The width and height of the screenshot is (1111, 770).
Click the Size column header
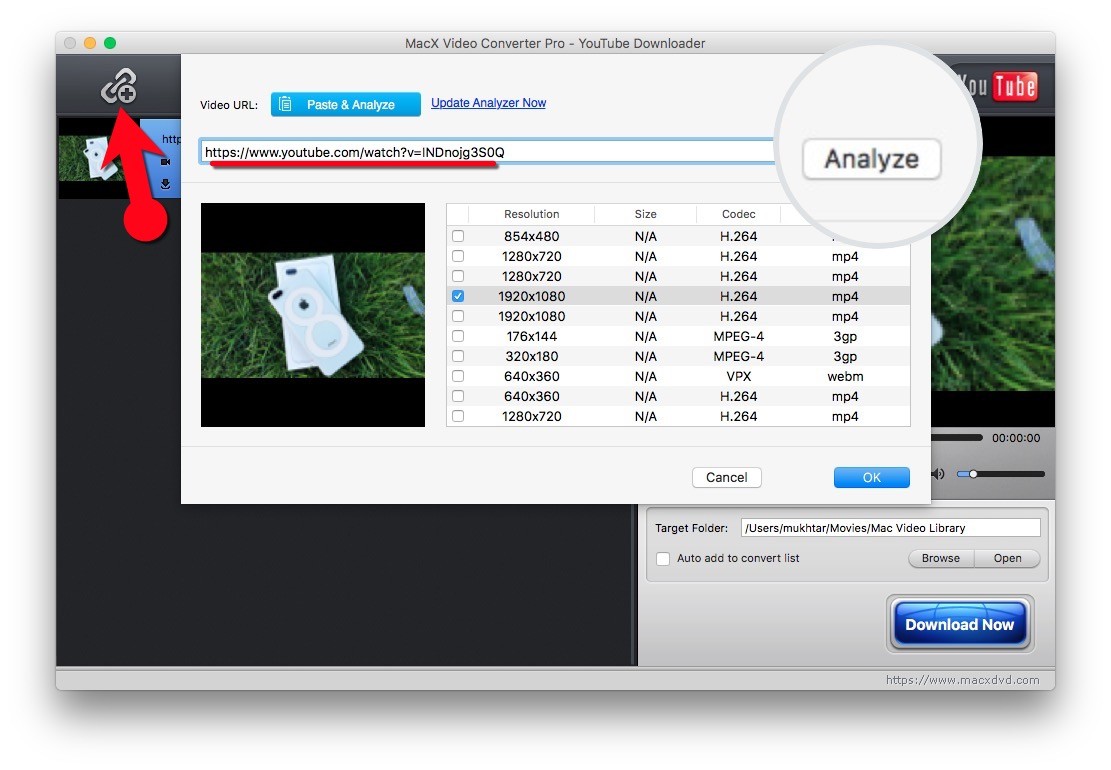[x=645, y=214]
